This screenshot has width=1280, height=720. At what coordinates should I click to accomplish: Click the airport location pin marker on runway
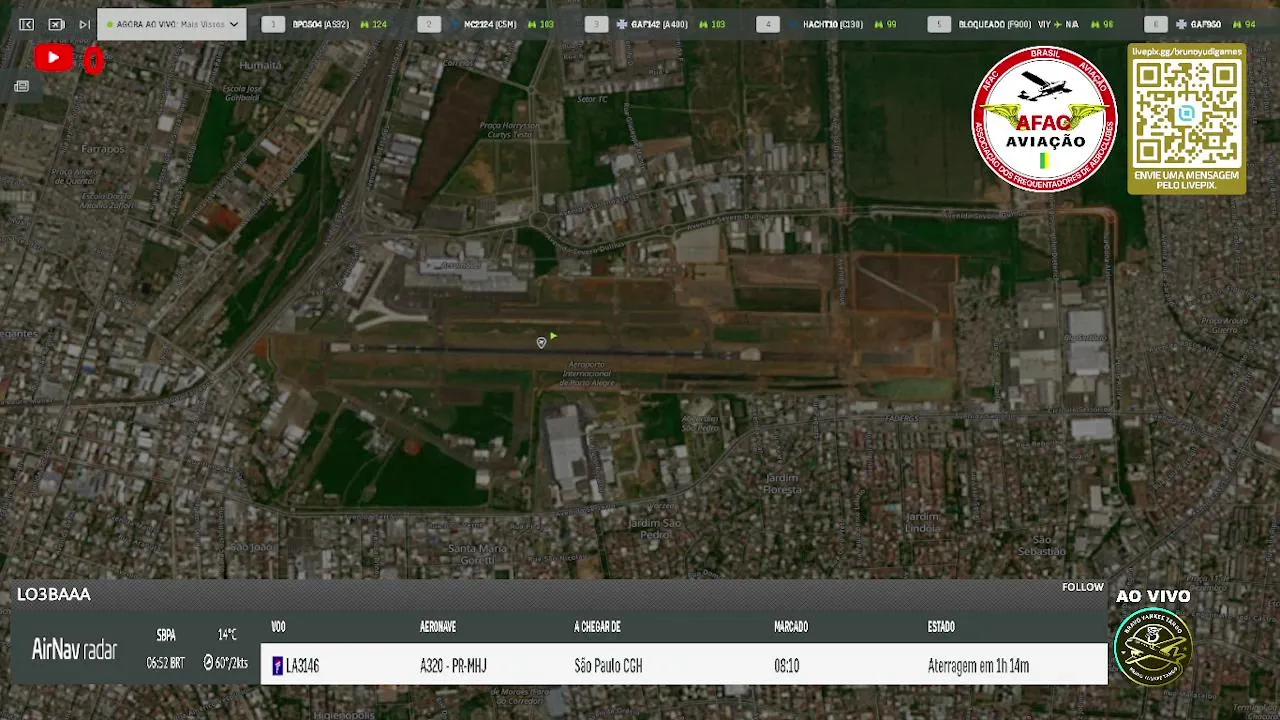(x=541, y=343)
